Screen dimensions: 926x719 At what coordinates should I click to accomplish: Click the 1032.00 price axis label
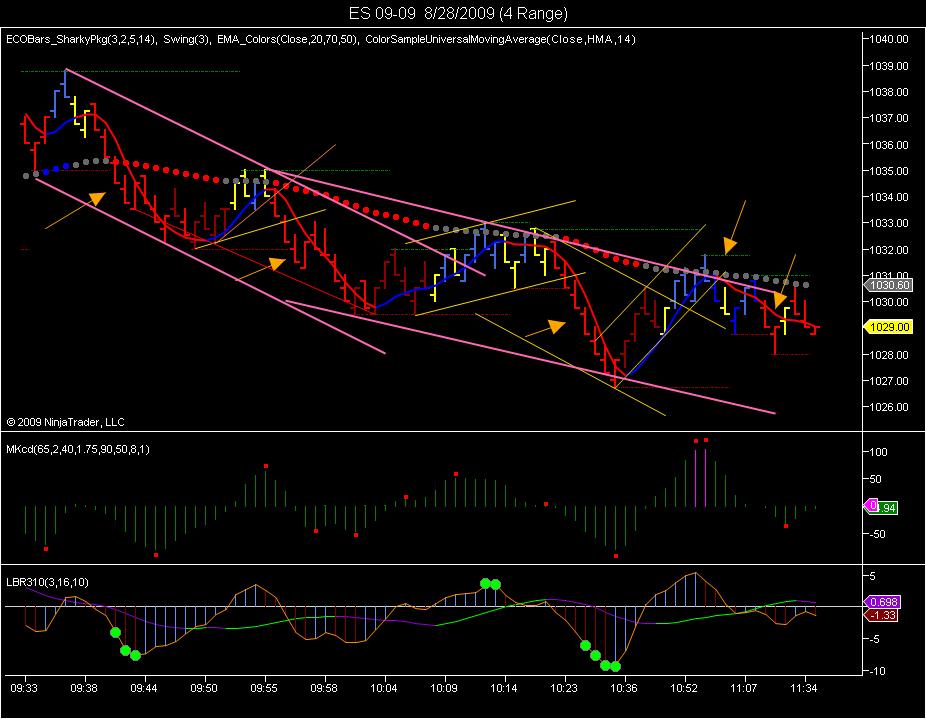(x=889, y=250)
